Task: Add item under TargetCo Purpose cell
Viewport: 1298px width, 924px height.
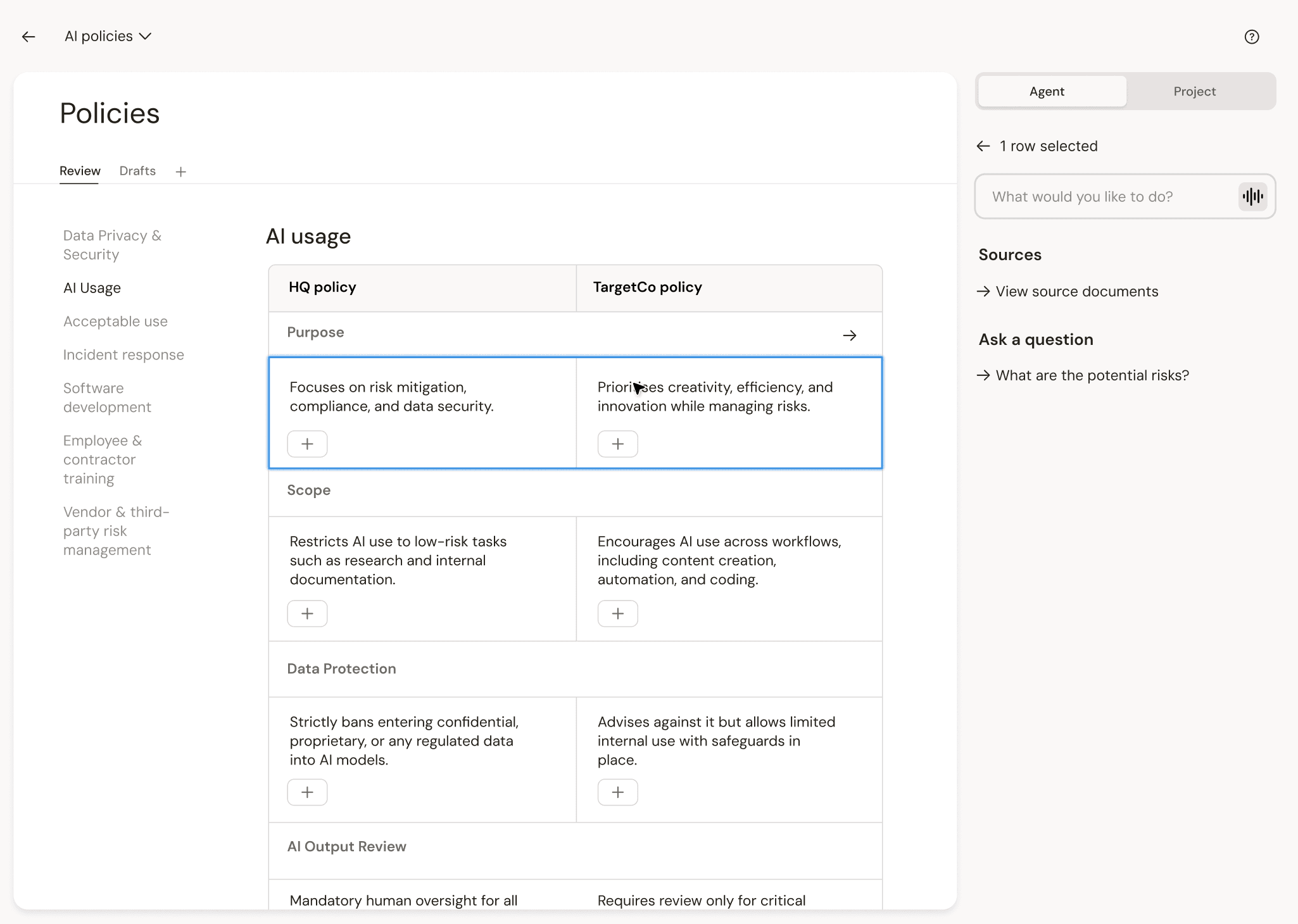Action: coord(618,444)
